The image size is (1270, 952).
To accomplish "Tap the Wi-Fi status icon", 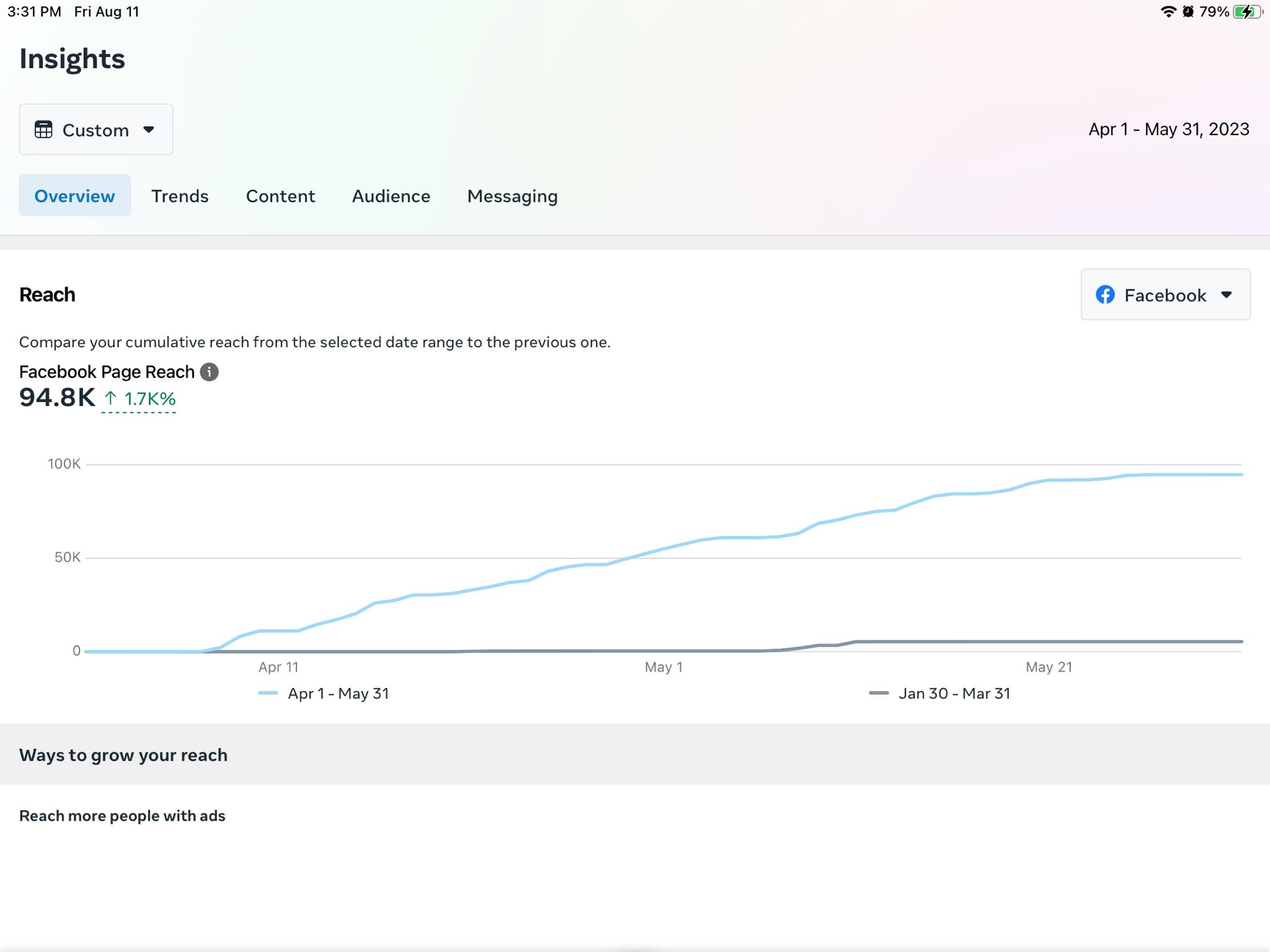I will [x=1168, y=12].
